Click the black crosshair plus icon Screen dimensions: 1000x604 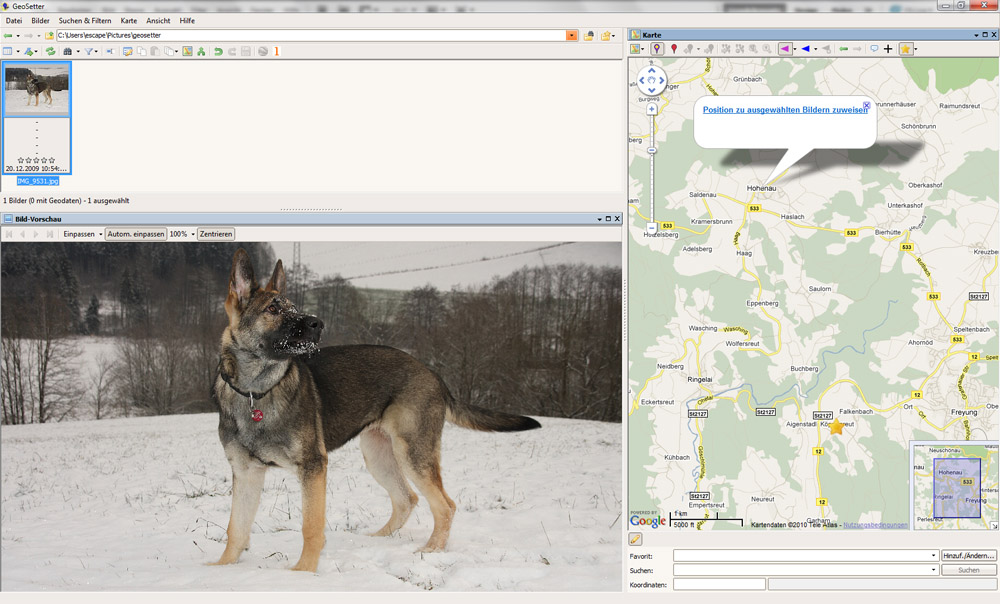[x=888, y=49]
